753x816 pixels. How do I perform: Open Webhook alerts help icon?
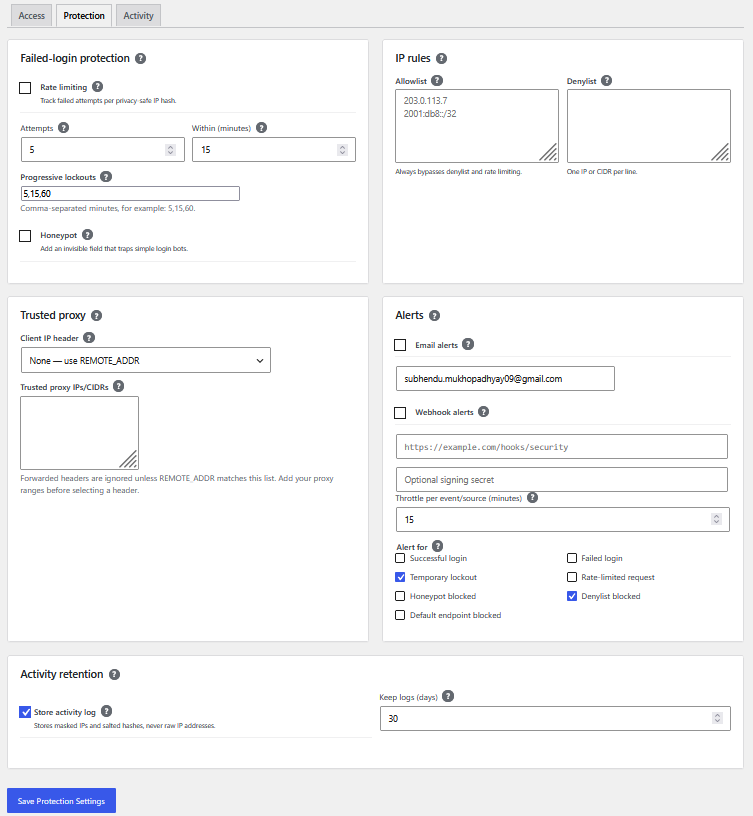pos(483,412)
